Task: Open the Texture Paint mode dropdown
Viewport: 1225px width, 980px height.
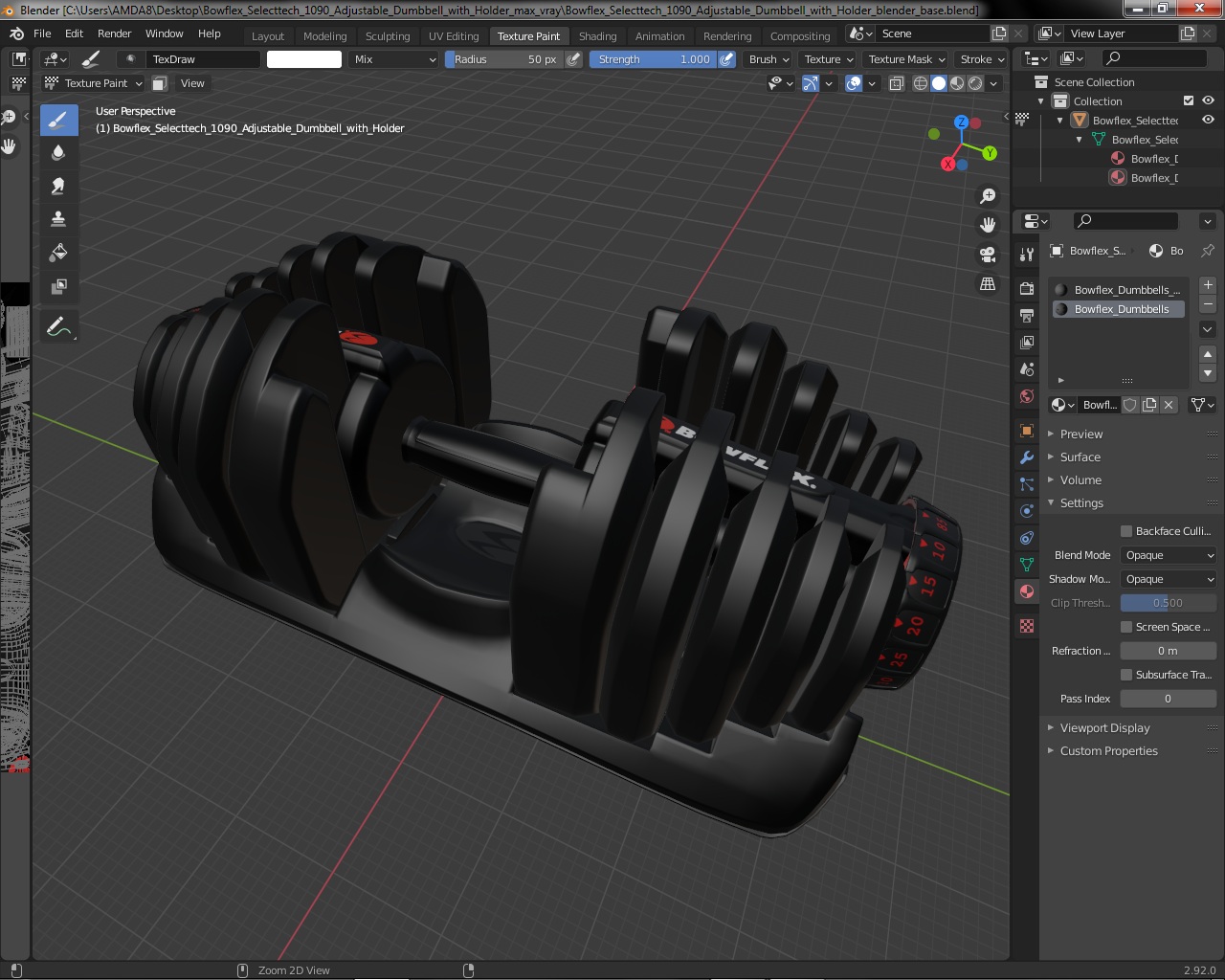Action: click(x=94, y=83)
